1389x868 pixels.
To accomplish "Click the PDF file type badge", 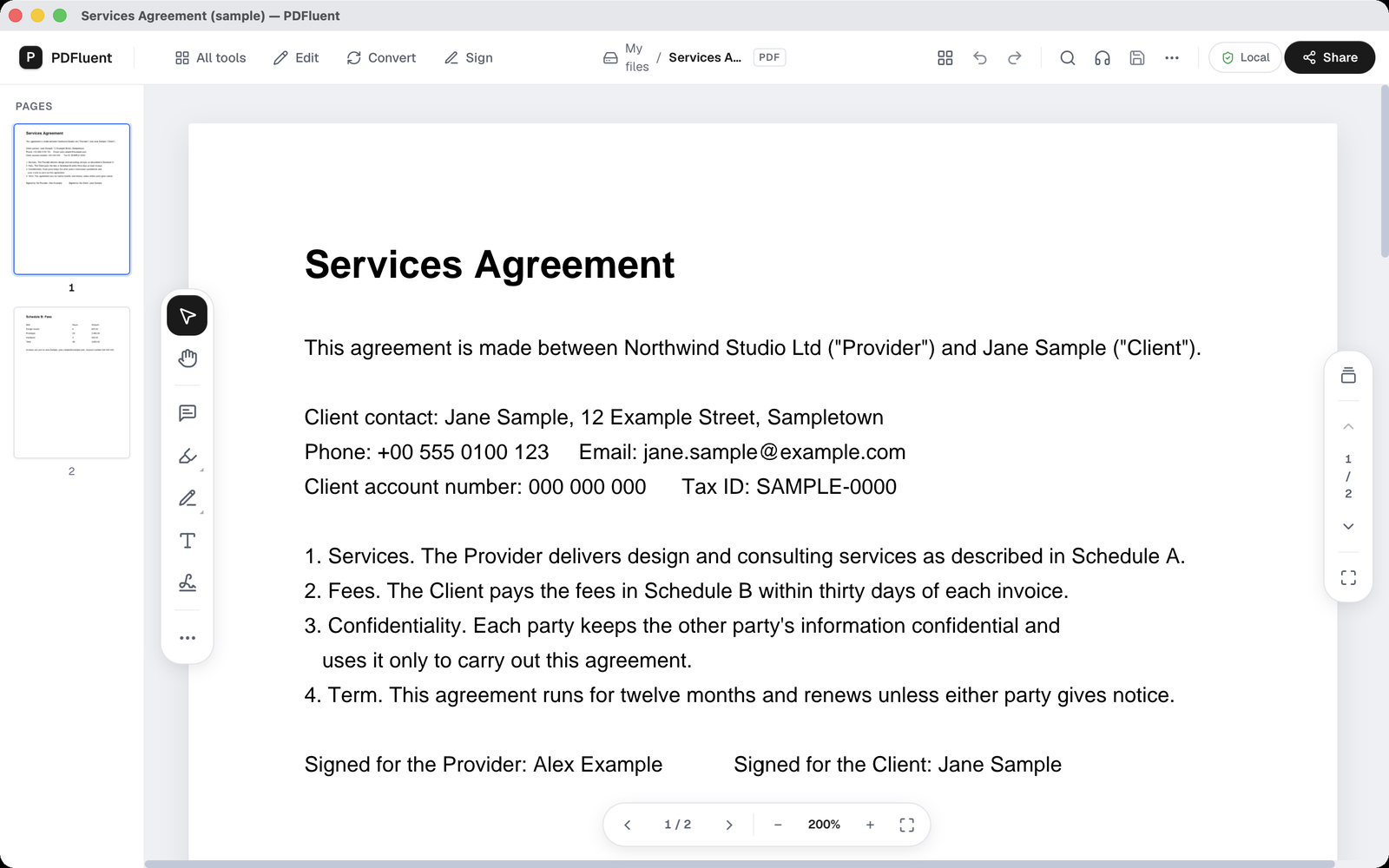I will pos(769,57).
